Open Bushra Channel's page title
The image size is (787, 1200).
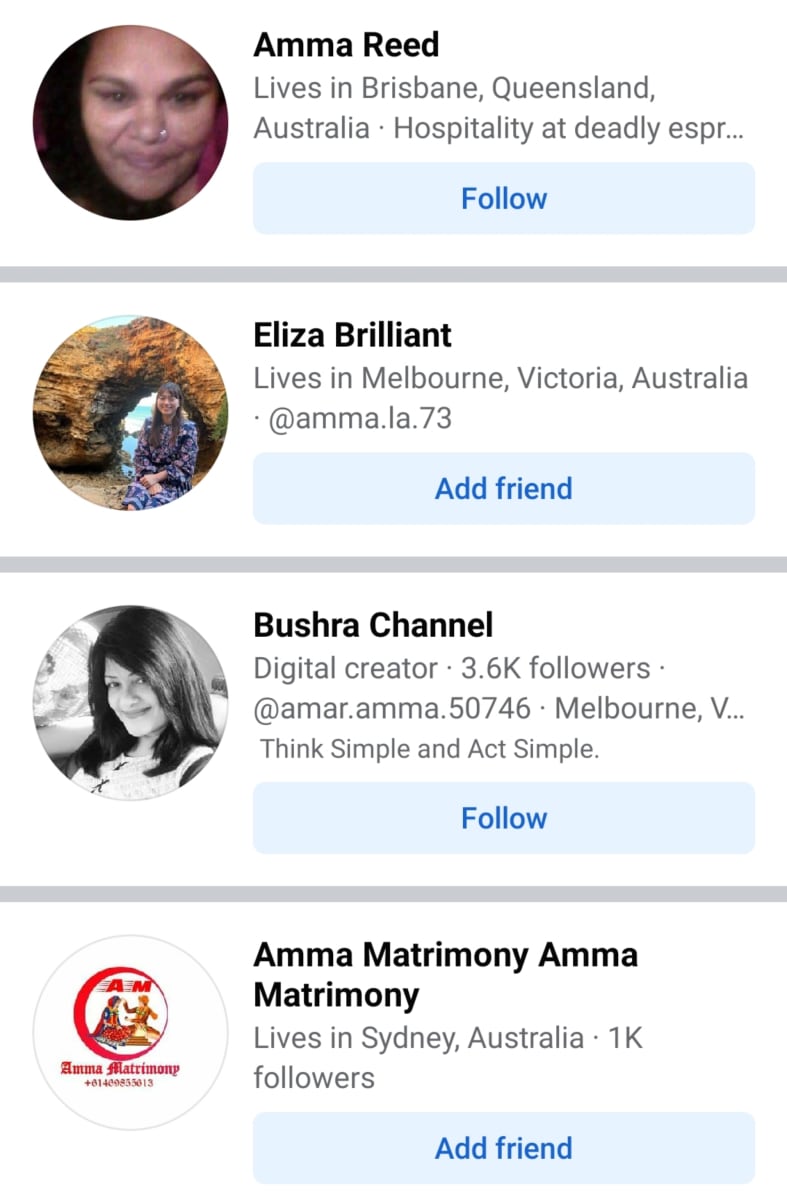click(373, 625)
